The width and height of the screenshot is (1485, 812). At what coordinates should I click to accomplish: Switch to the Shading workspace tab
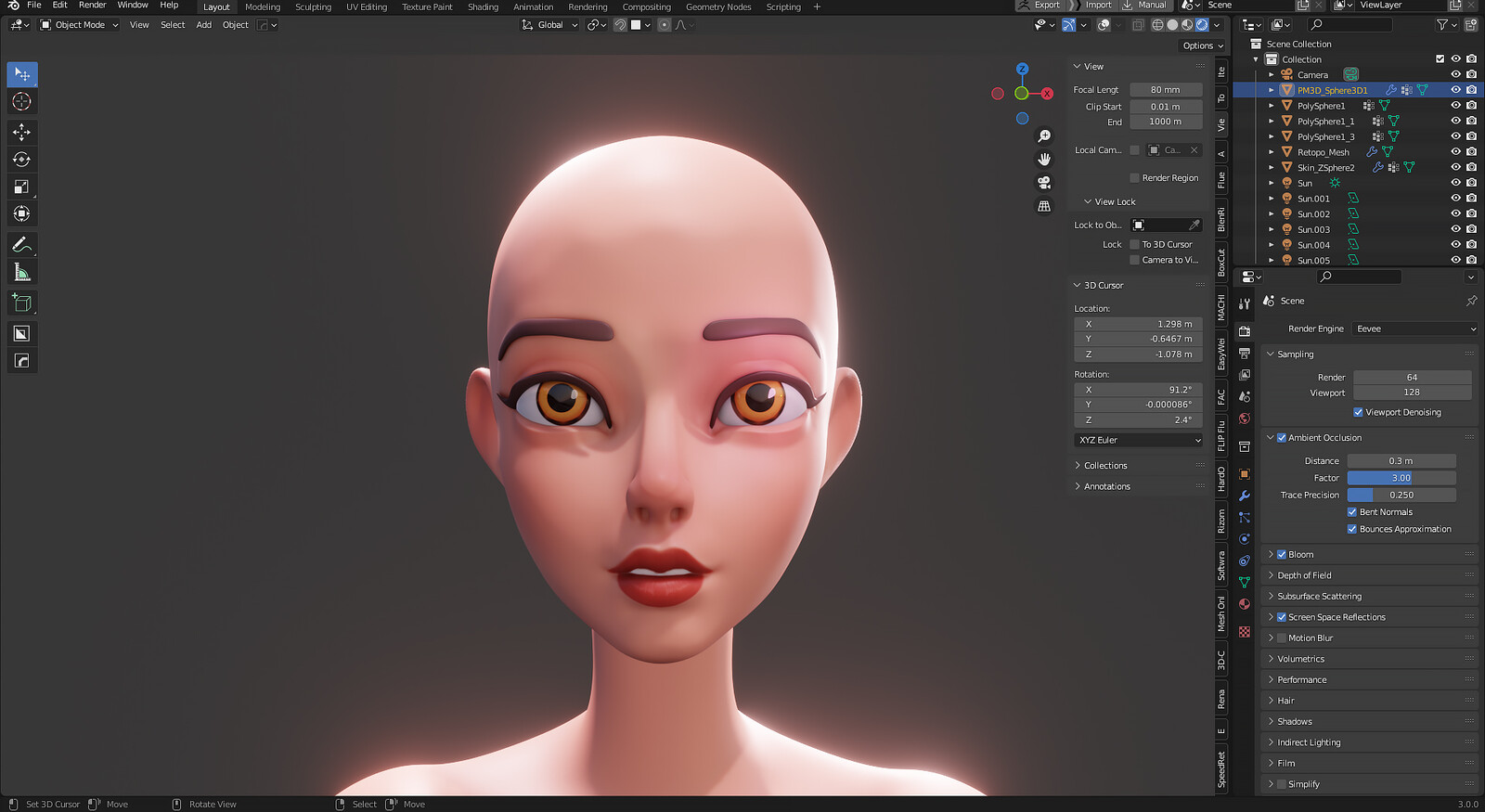pyautogui.click(x=483, y=7)
